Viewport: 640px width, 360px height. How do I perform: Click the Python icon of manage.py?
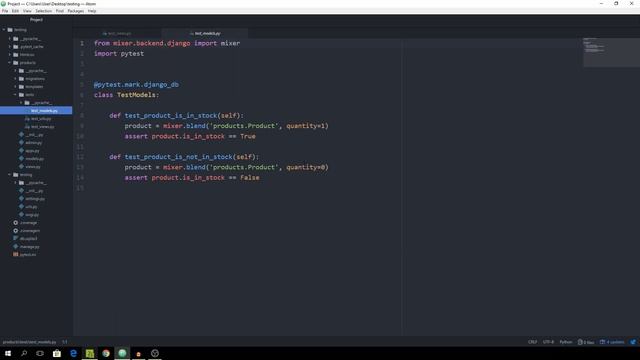coord(16,247)
